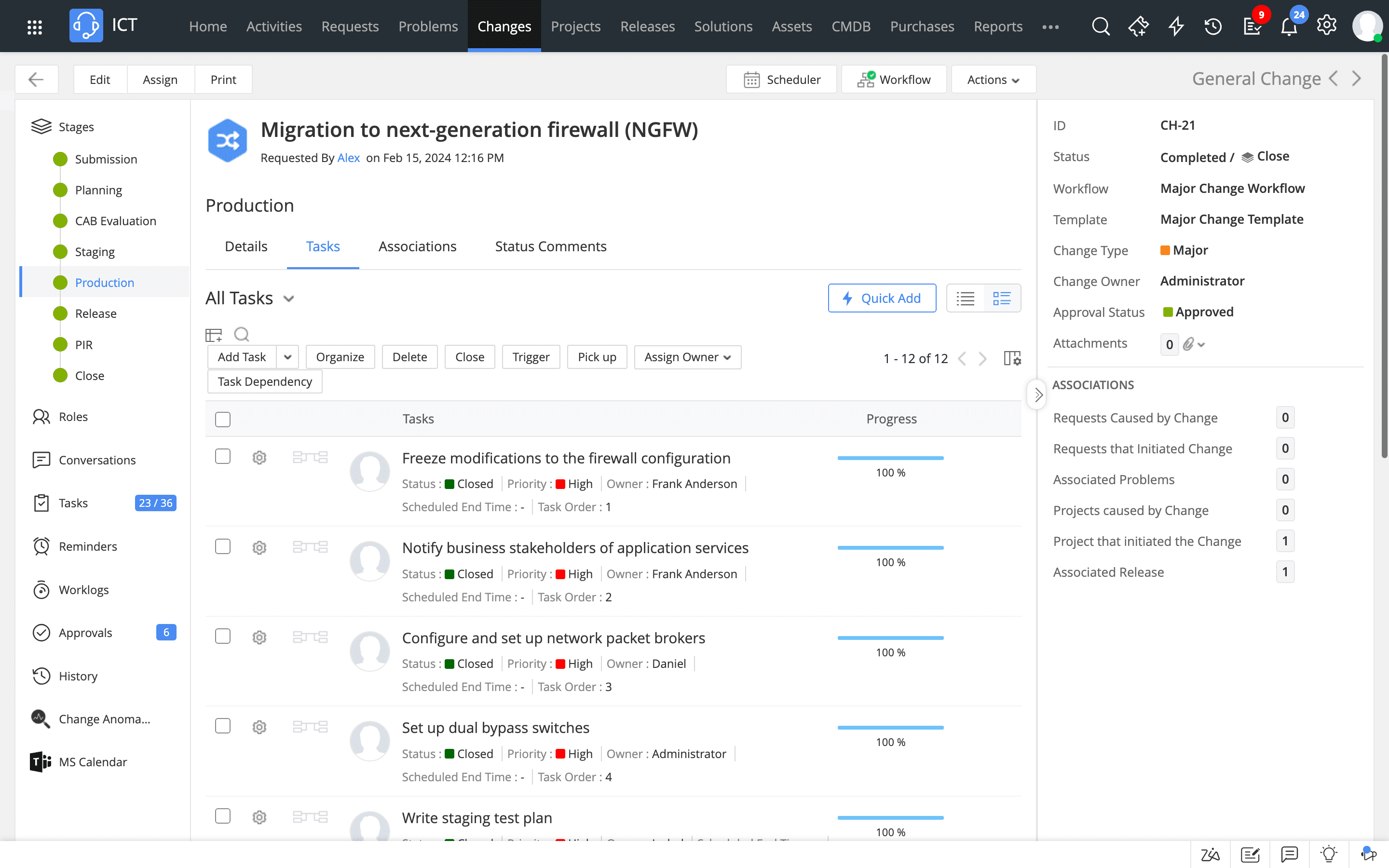Image resolution: width=1389 pixels, height=868 pixels.
Task: Open the Projects menu in navbar
Action: pyautogui.click(x=575, y=27)
